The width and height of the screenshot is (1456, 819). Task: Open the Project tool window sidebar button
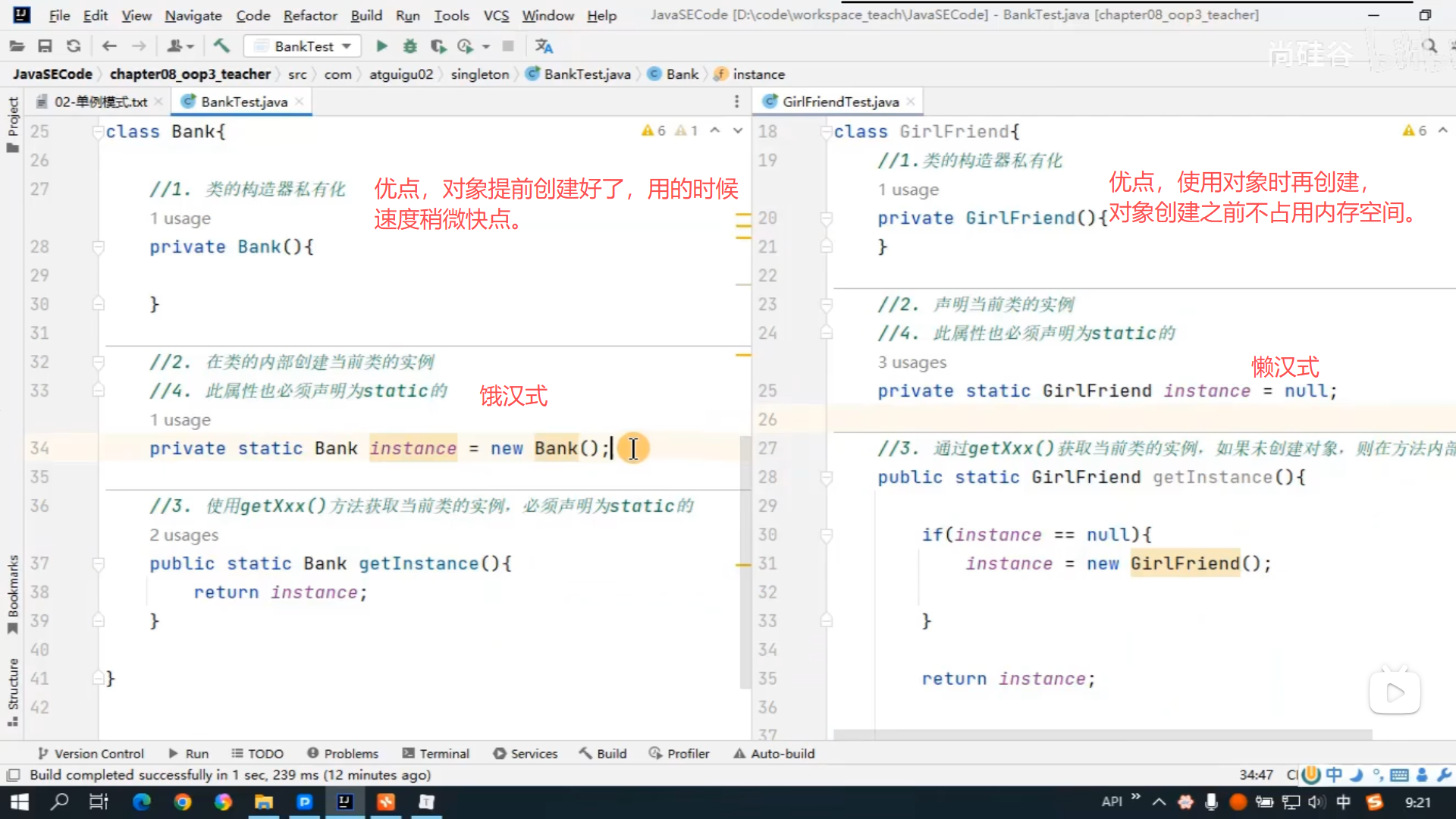pyautogui.click(x=13, y=124)
